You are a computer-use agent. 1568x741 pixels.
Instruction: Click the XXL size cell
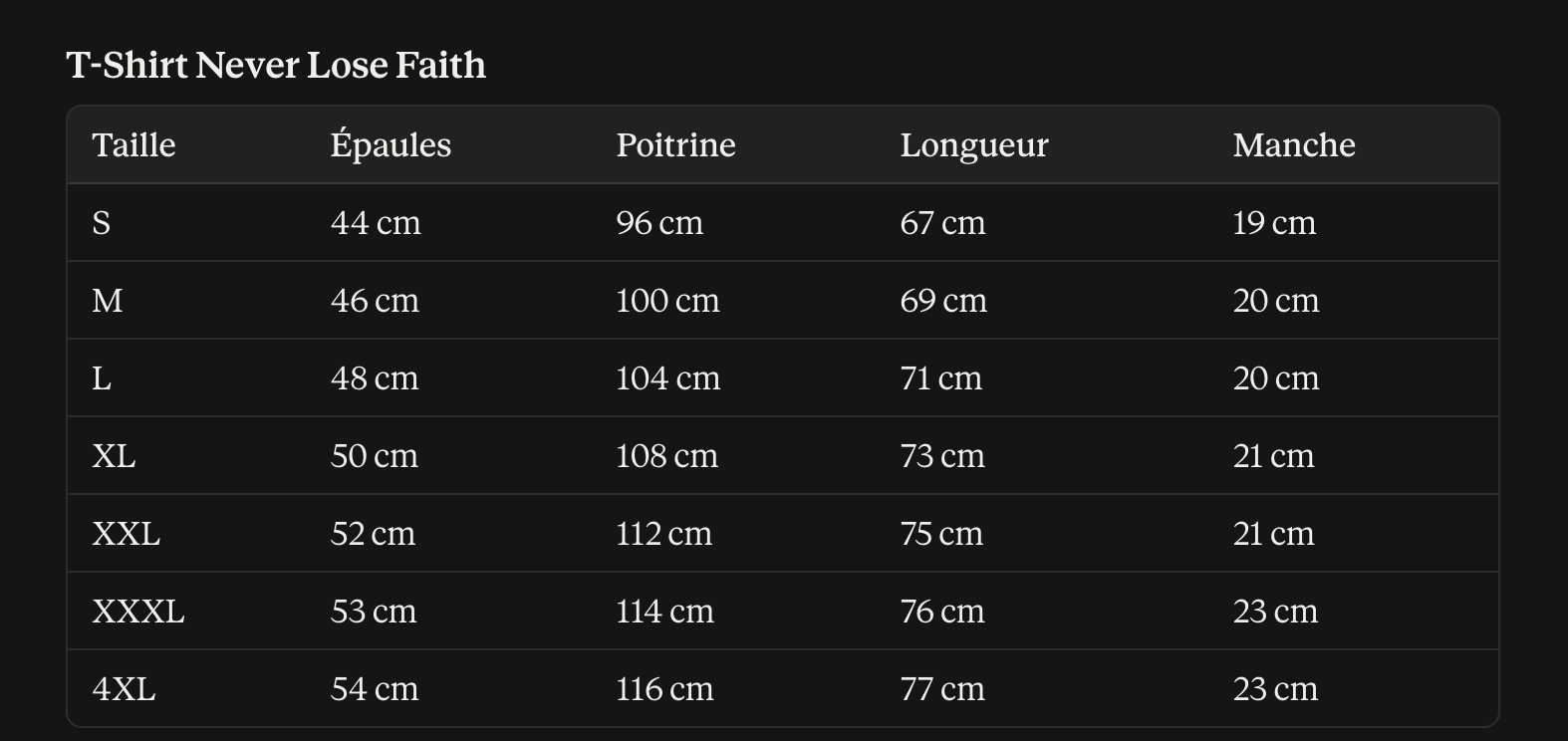click(126, 534)
